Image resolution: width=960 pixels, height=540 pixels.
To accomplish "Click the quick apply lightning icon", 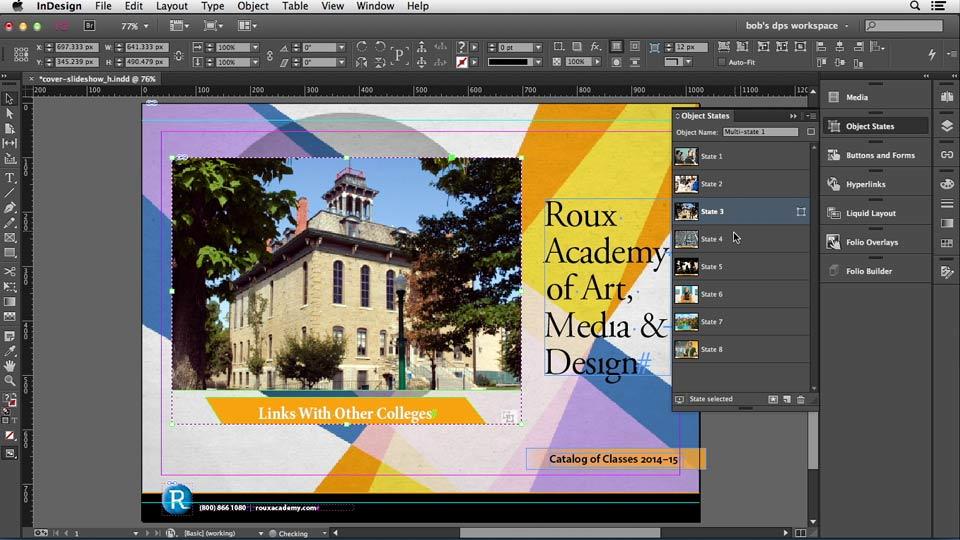I will [x=931, y=54].
